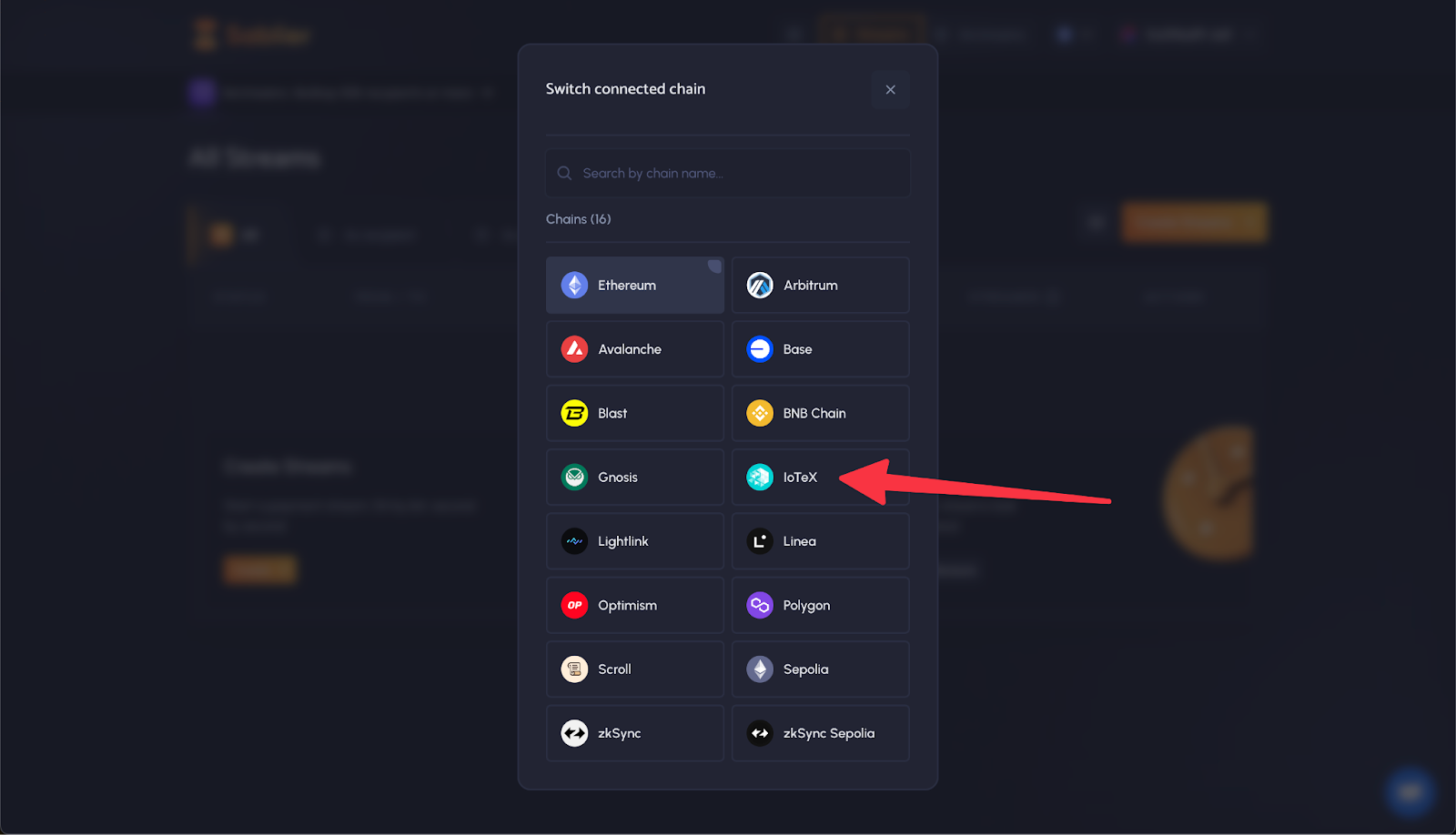Click the Arbitrum chain logo icon
Viewport: 1456px width, 835px height.
[760, 286]
